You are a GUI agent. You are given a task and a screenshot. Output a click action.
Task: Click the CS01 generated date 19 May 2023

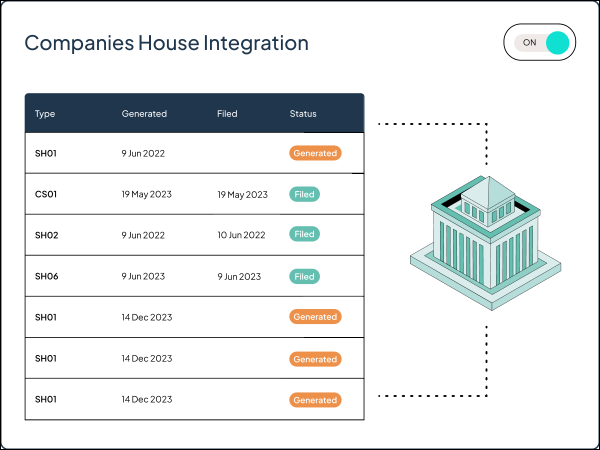147,194
